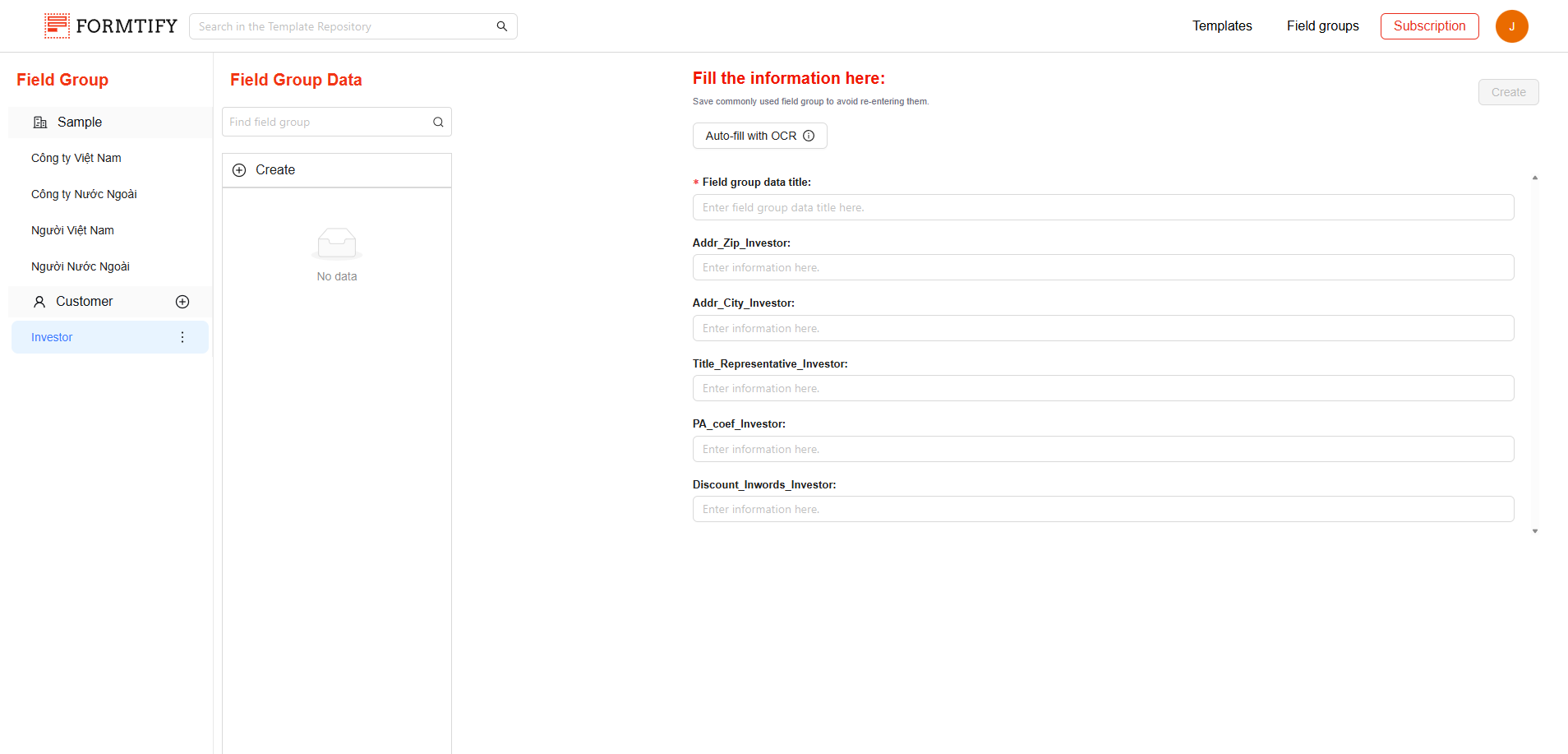1568x754 pixels.
Task: Click the Field group data title input
Action: (x=1102, y=207)
